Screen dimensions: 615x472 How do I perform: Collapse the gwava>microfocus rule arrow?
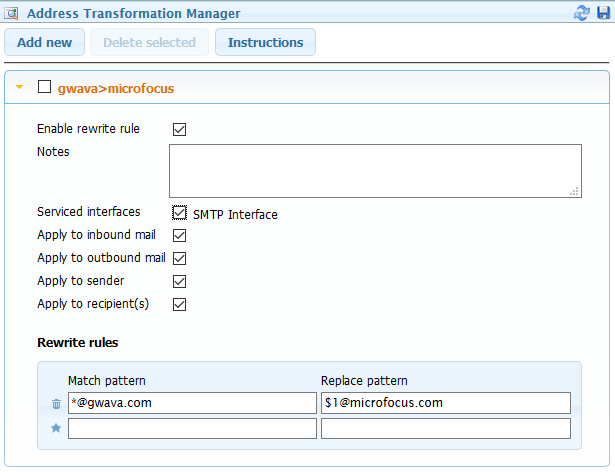19,87
